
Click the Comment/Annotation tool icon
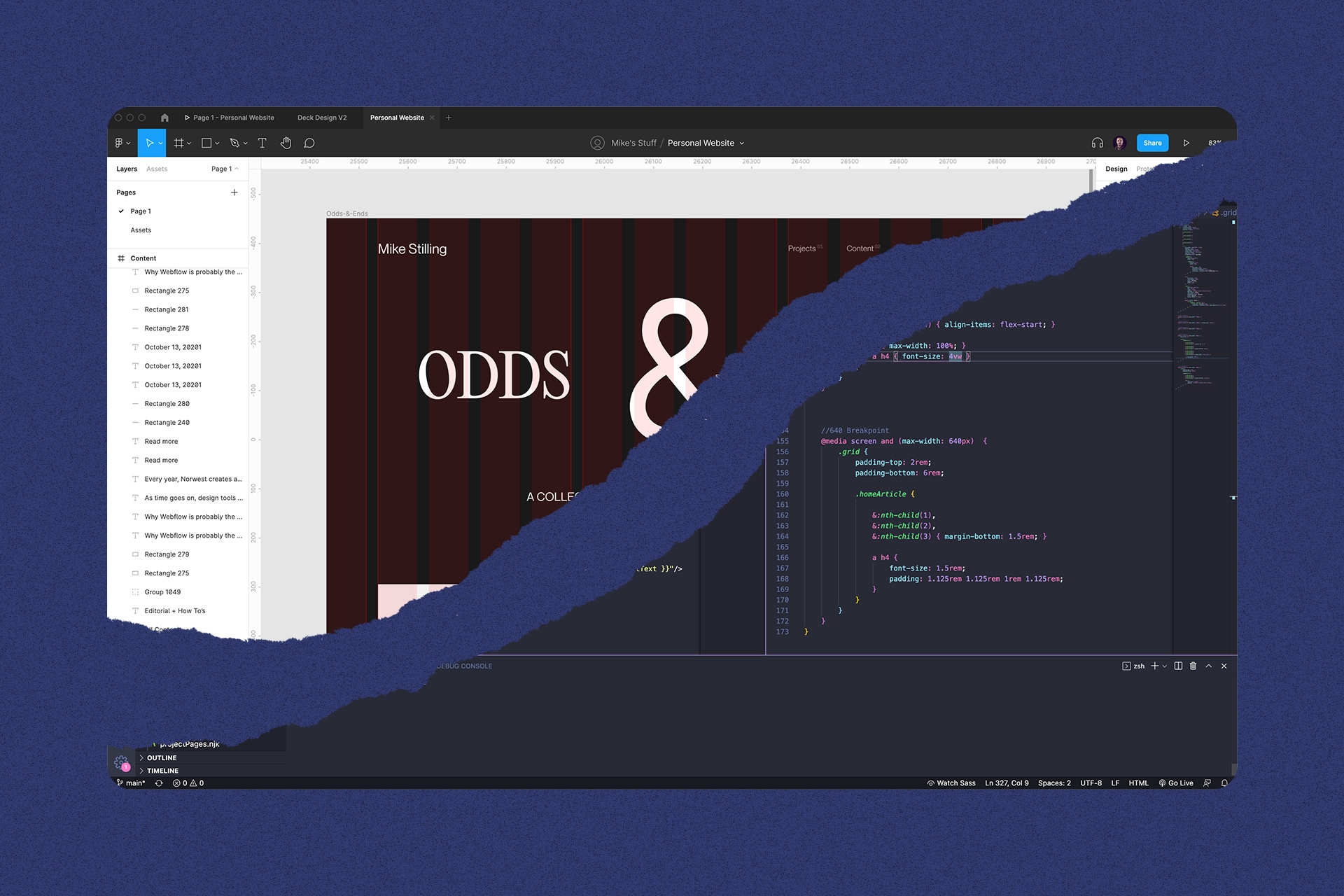click(310, 143)
